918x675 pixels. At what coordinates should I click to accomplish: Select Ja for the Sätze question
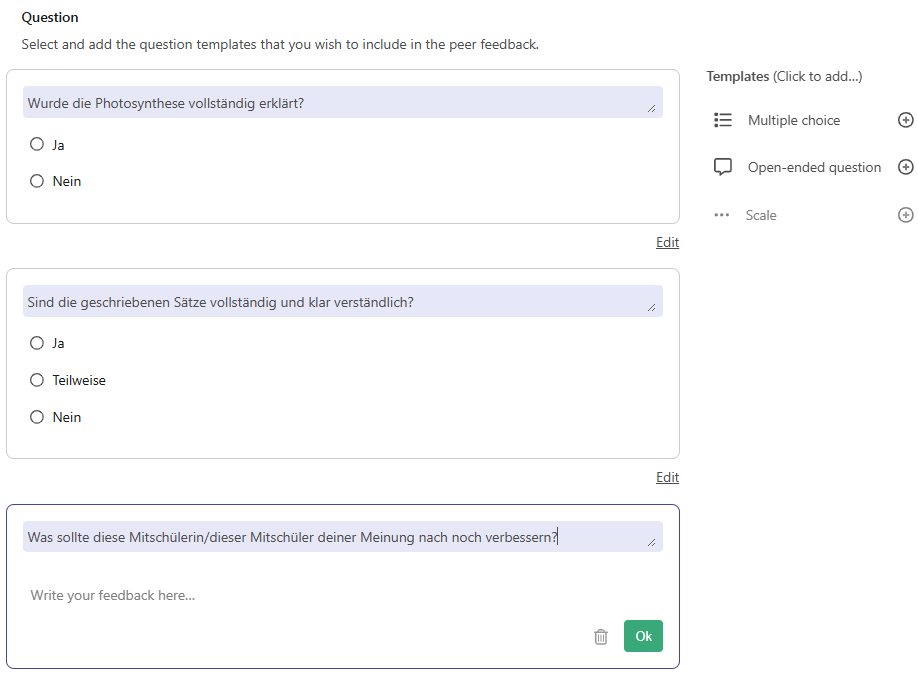[x=37, y=343]
